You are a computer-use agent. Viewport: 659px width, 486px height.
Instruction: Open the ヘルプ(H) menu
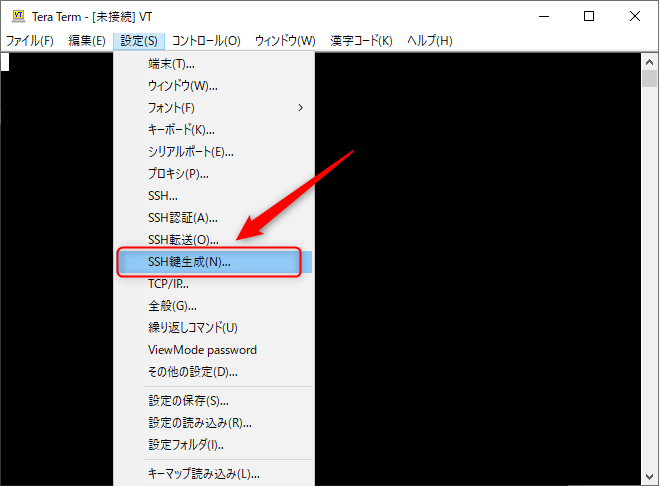point(430,40)
